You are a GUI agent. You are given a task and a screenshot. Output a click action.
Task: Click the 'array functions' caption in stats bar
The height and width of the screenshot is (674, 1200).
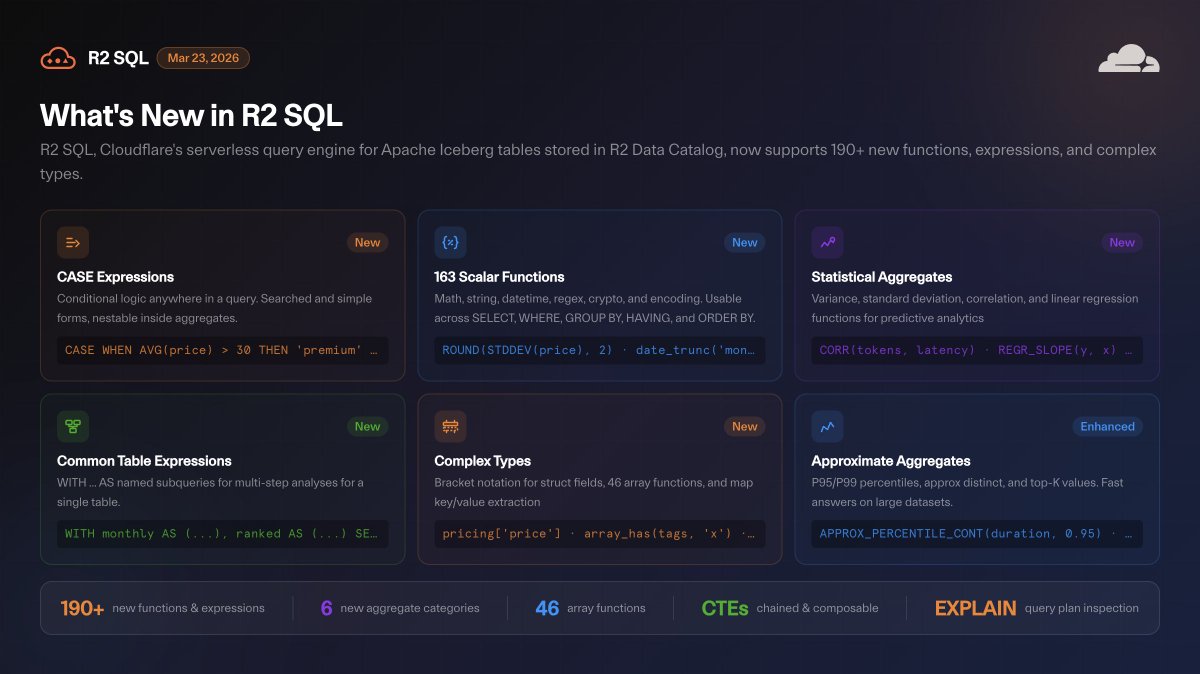tap(606, 608)
